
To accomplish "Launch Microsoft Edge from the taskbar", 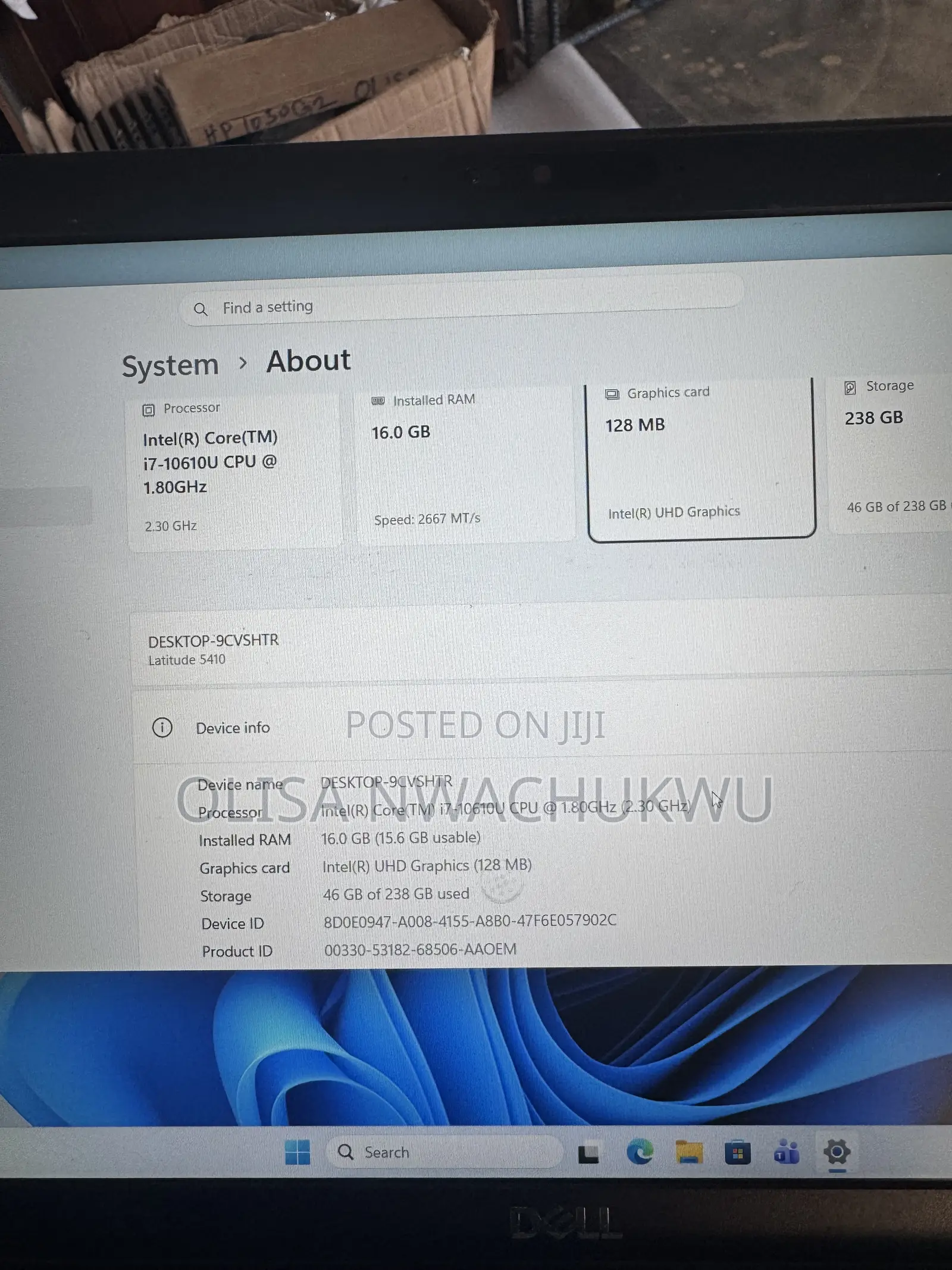I will pyautogui.click(x=640, y=1153).
